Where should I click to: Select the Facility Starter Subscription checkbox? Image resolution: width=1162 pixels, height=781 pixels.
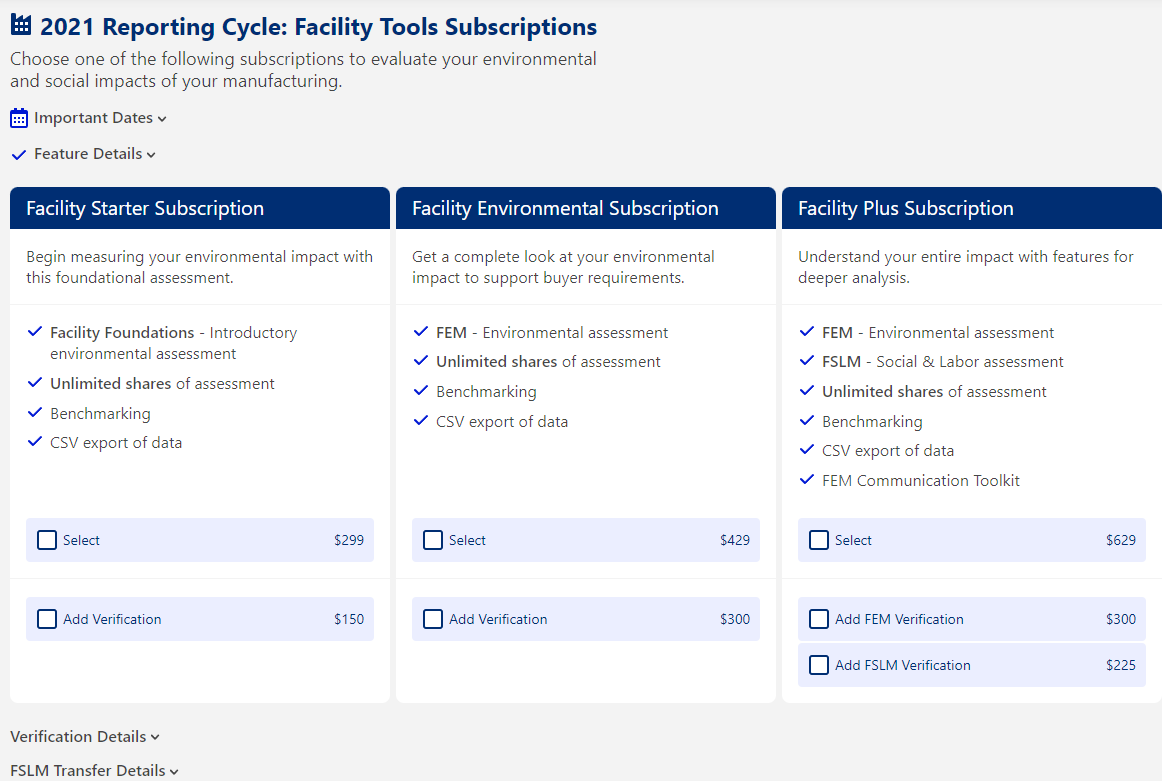(x=47, y=540)
